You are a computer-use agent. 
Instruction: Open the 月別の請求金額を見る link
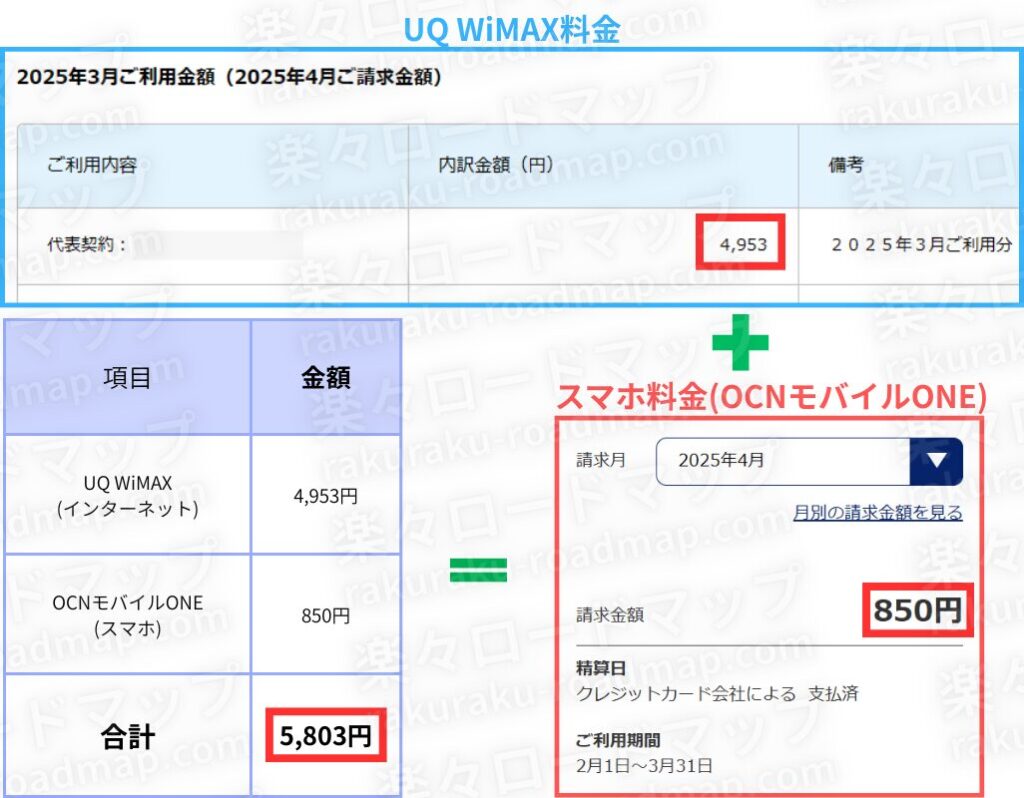coord(879,512)
